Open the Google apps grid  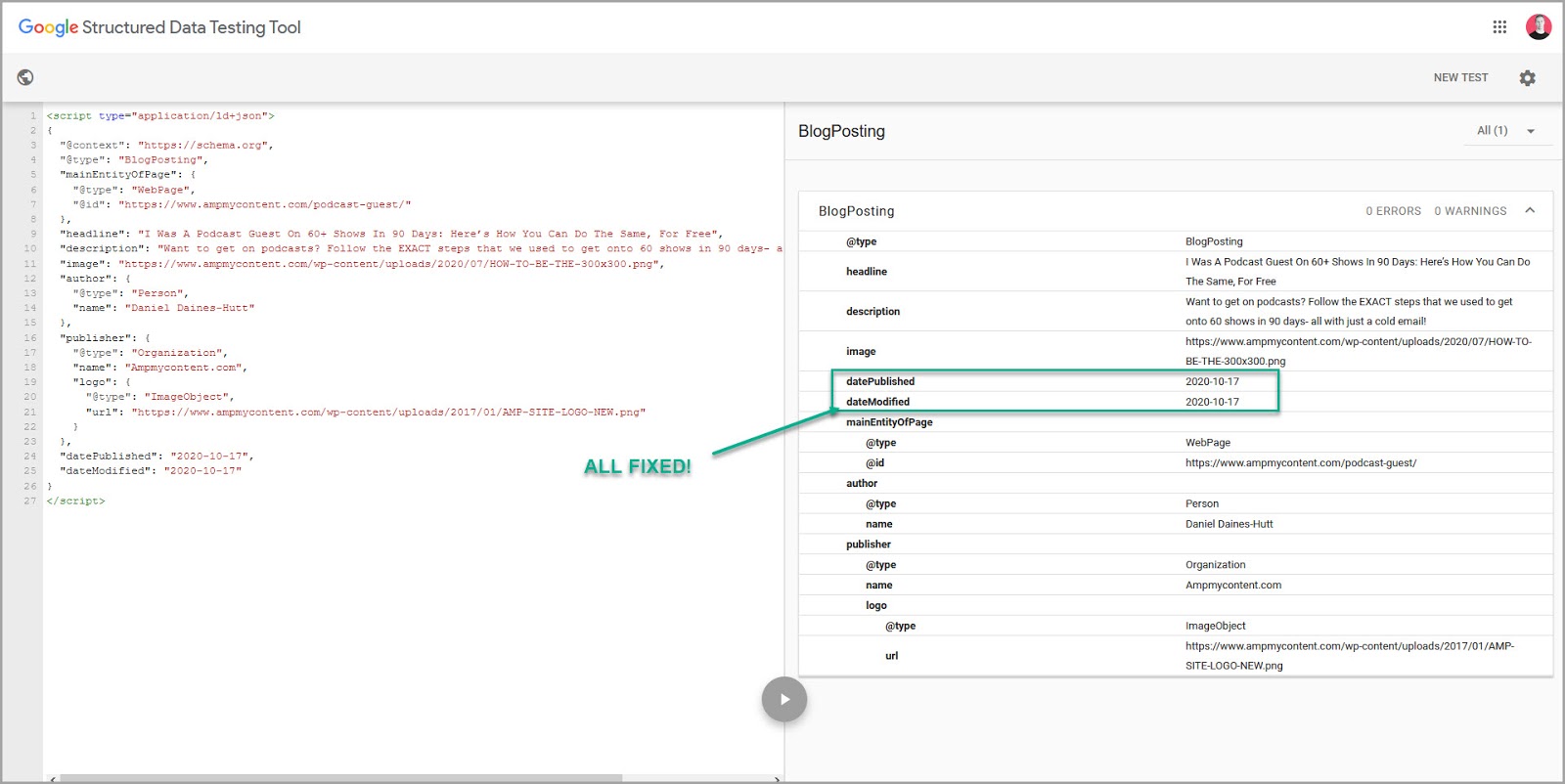1499,27
